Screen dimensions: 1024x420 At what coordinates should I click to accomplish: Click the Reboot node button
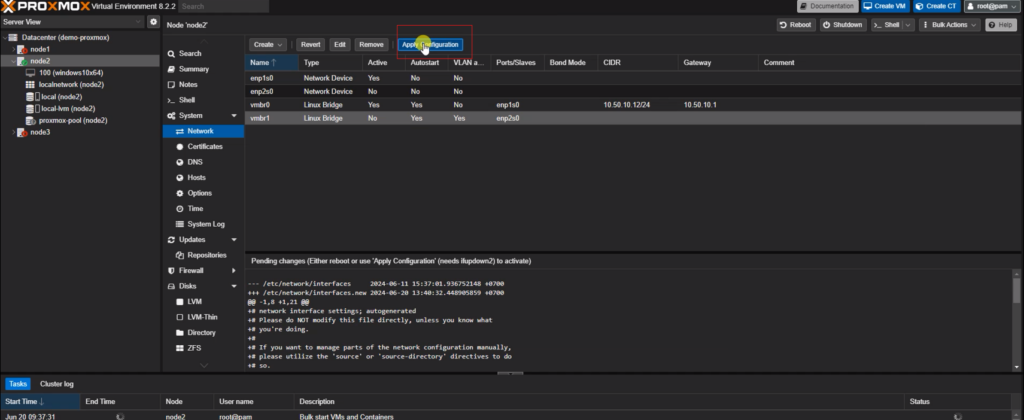tap(795, 25)
